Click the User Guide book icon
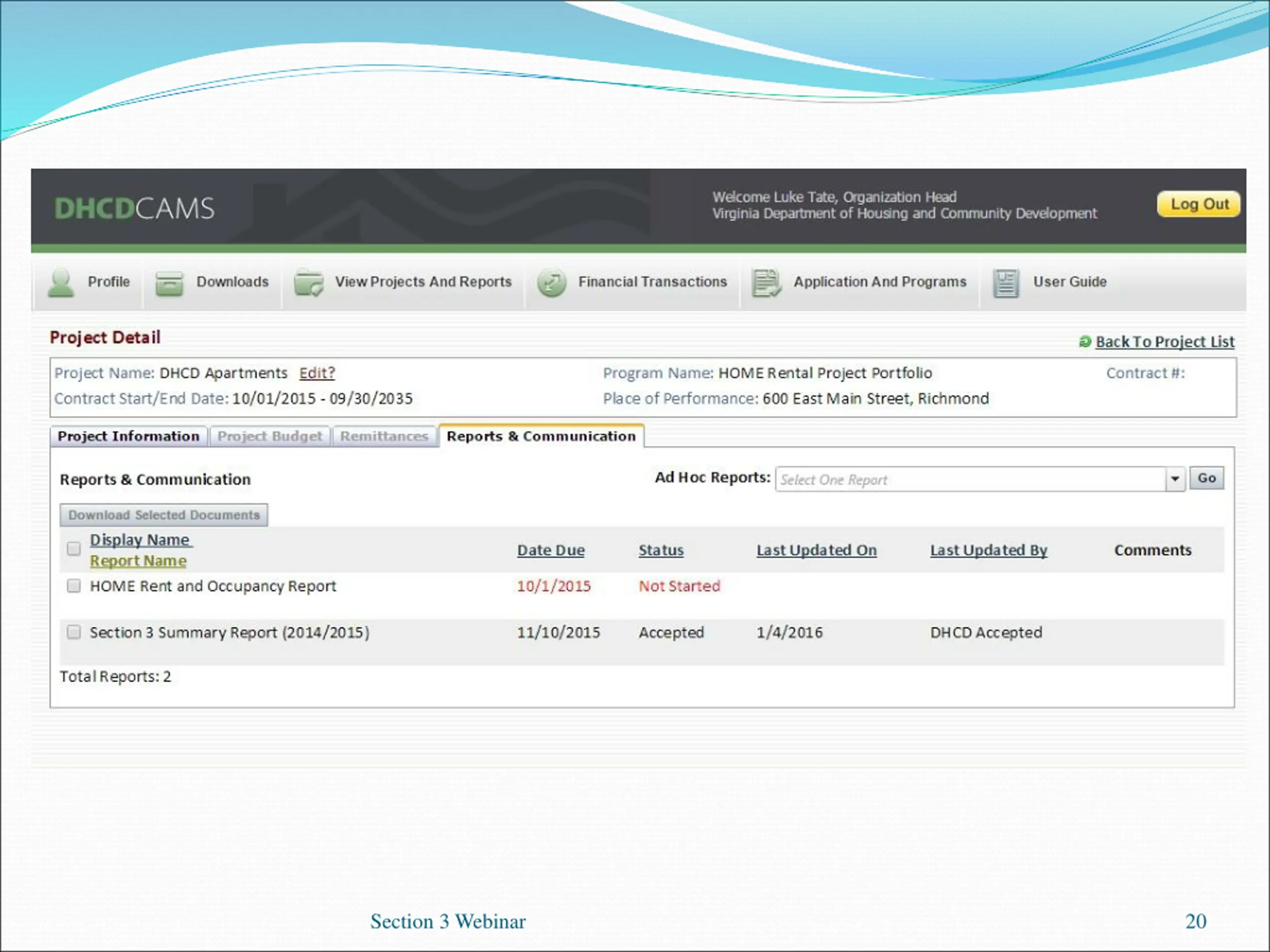This screenshot has height=952, width=1270. pos(1006,283)
